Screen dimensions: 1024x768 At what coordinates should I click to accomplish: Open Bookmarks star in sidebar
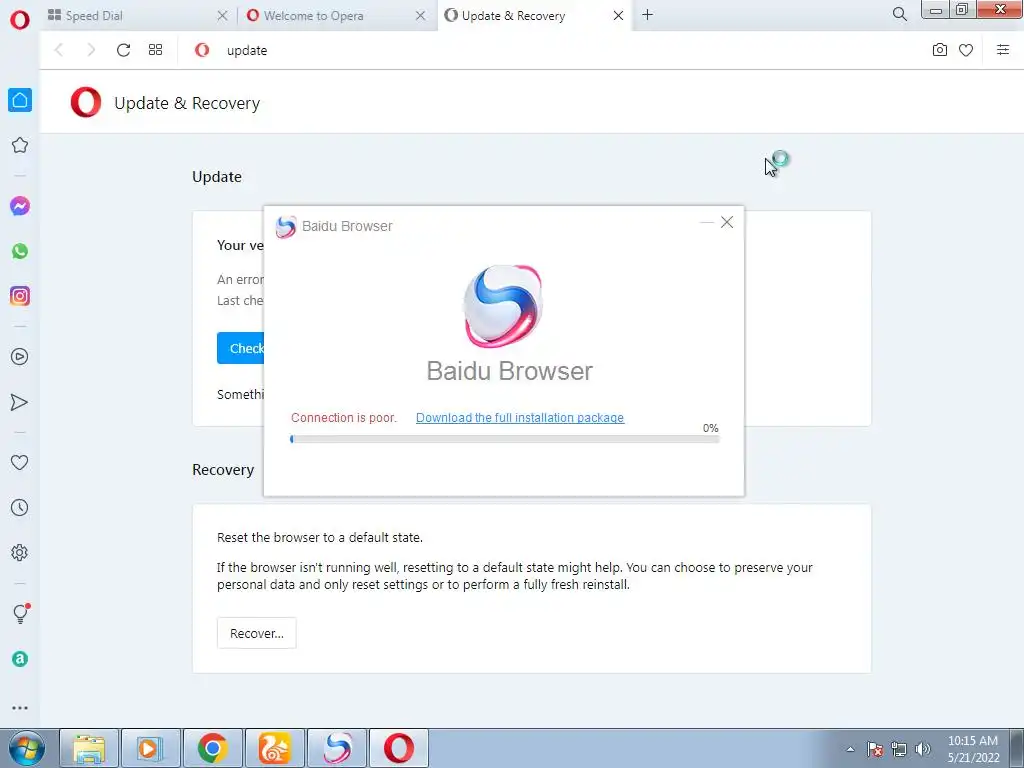pyautogui.click(x=20, y=145)
